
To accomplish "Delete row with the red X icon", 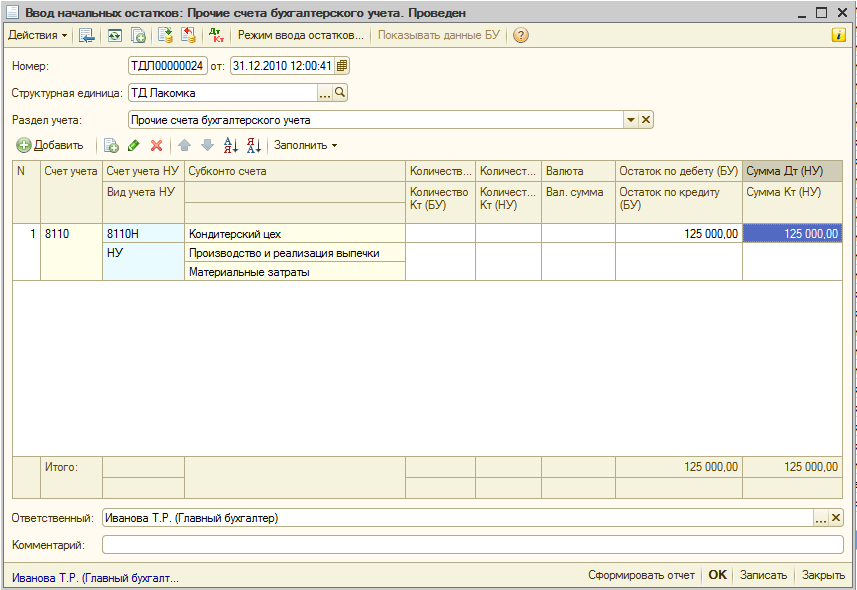I will click(x=156, y=145).
